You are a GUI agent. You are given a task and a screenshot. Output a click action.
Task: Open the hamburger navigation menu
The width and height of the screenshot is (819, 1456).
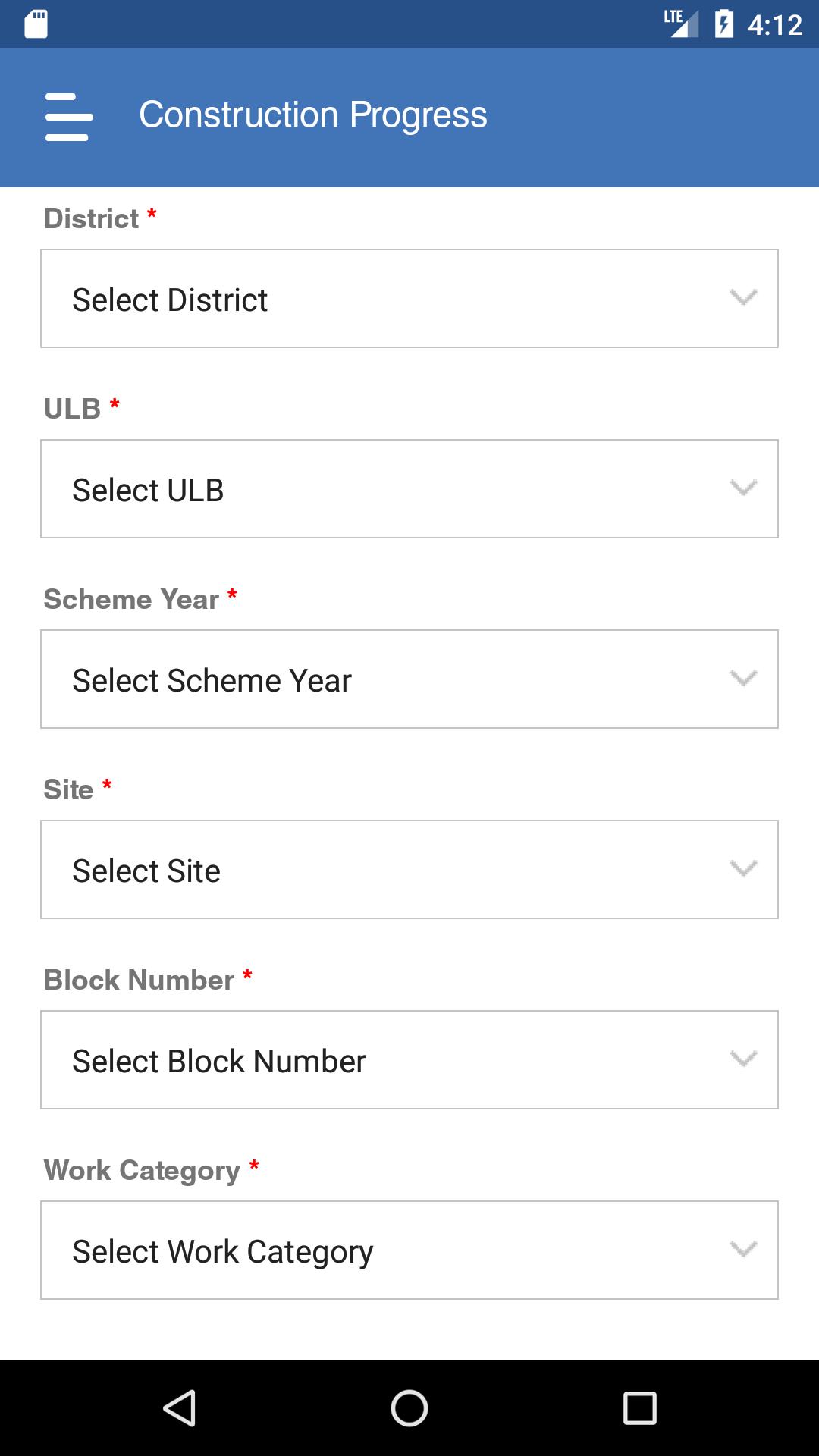(68, 117)
